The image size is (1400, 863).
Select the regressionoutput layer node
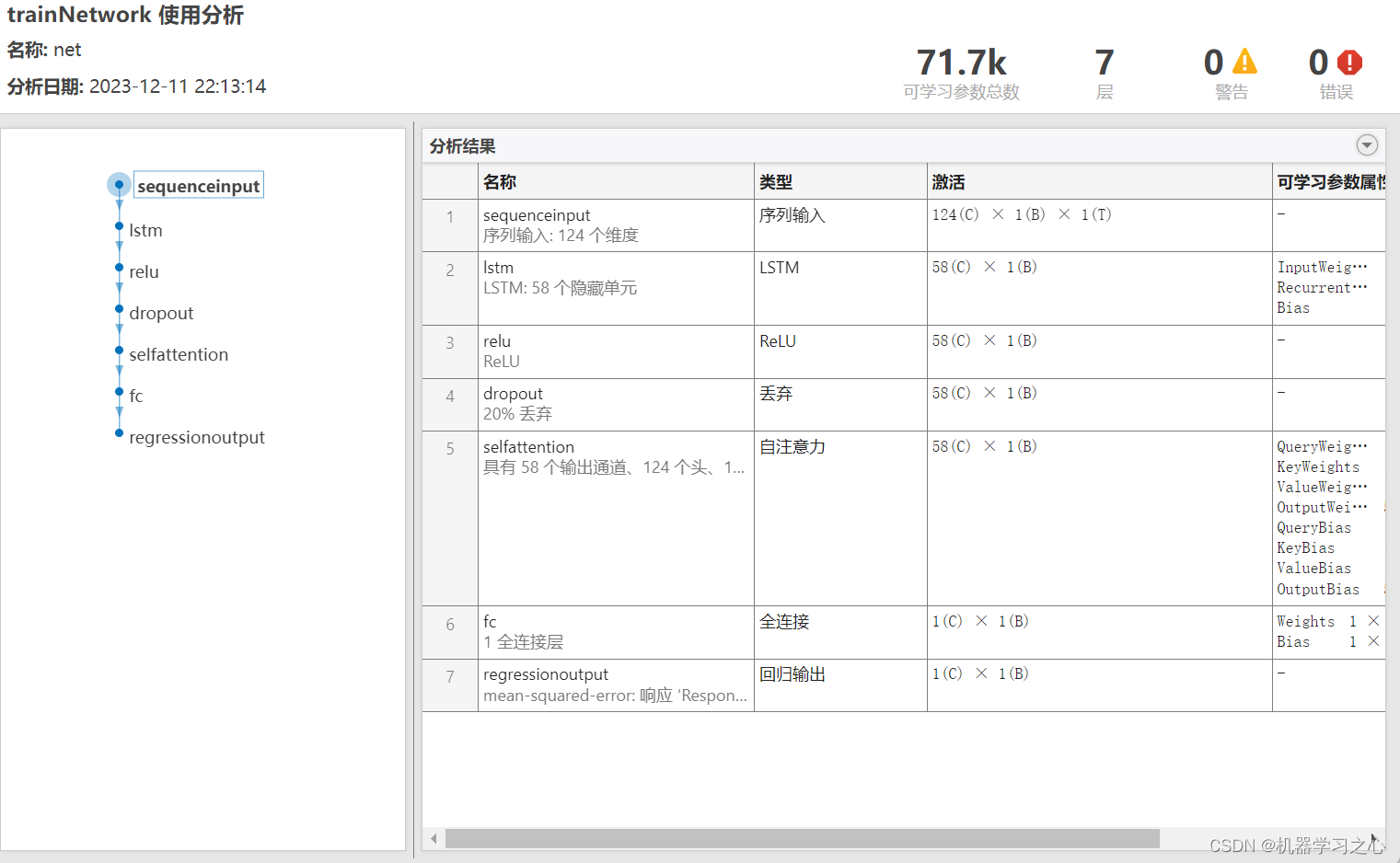click(196, 437)
